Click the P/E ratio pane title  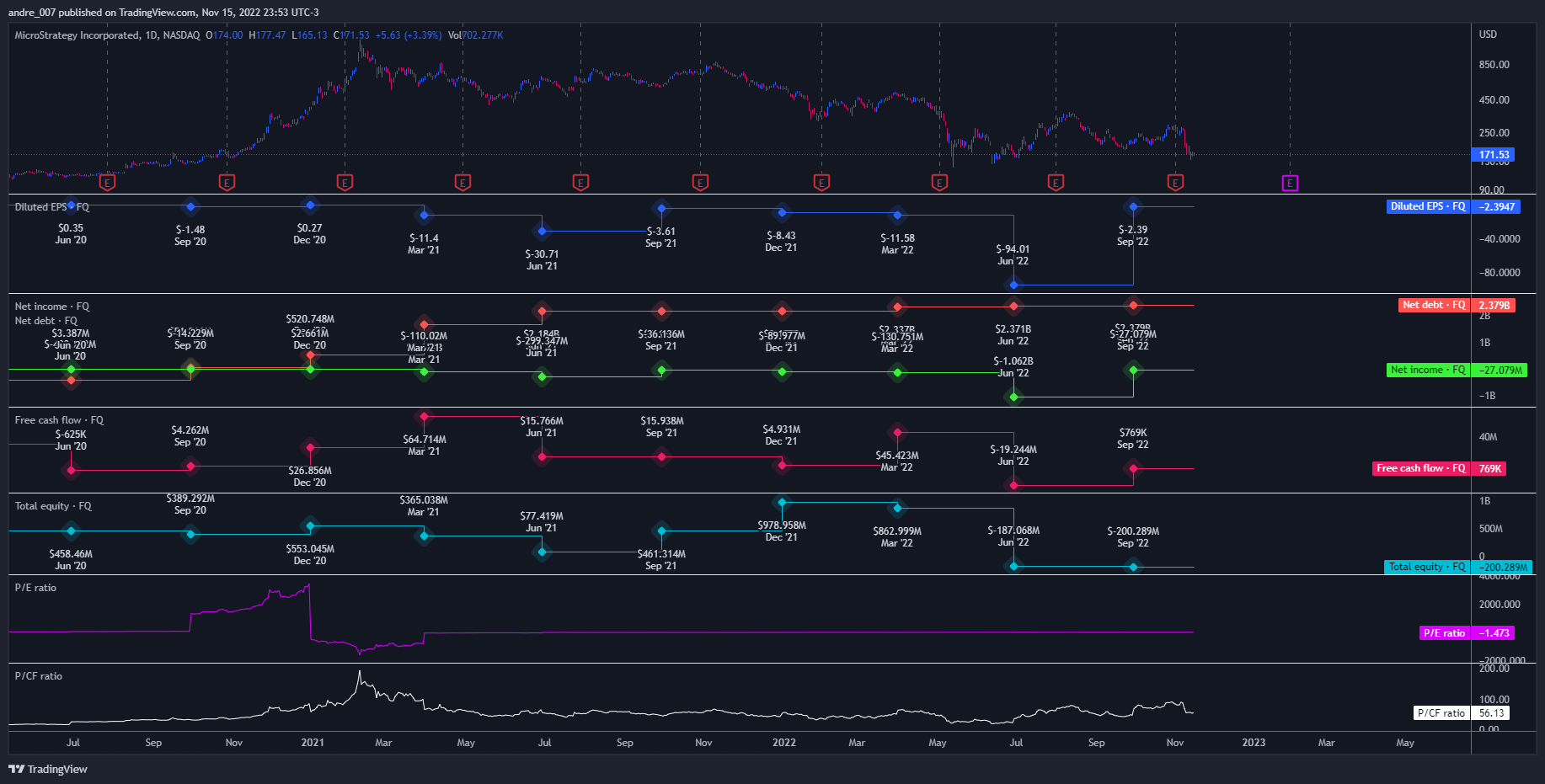[35, 588]
